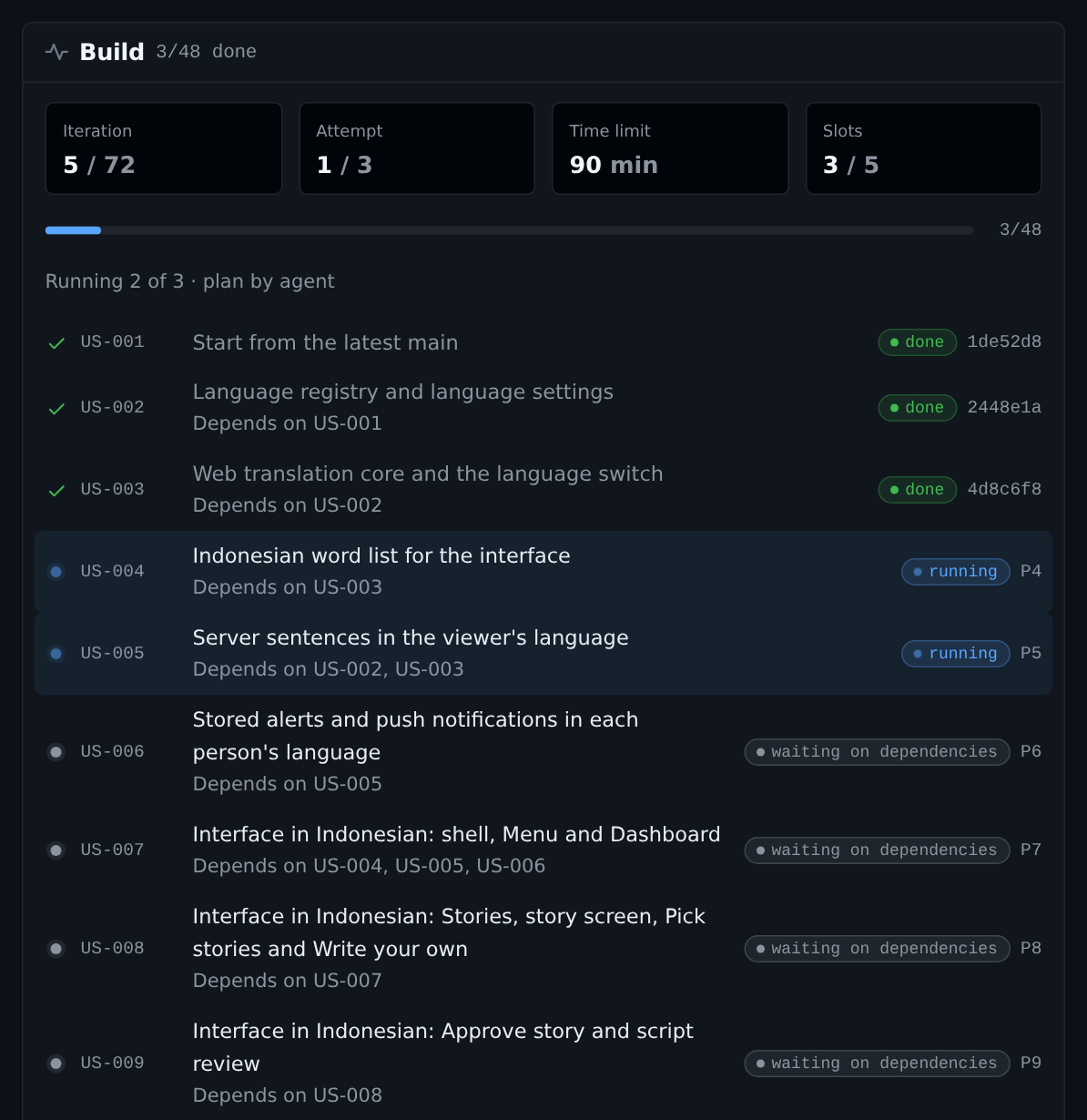Click the grey pending dot beside US-006
Screen dimensions: 1087x1120
click(56, 752)
